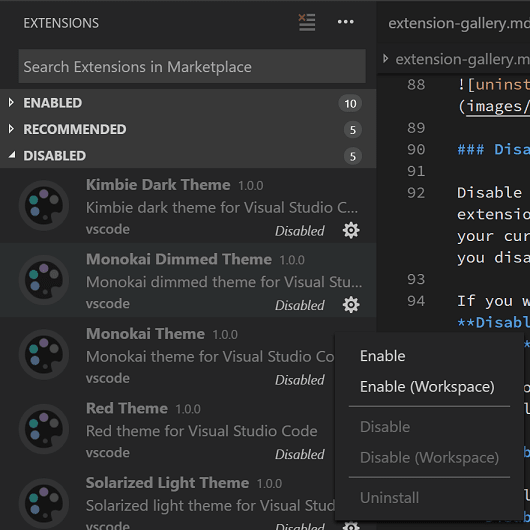Screen dimensions: 530x530
Task: Click line number 92 in the editor
Action: [x=416, y=193]
